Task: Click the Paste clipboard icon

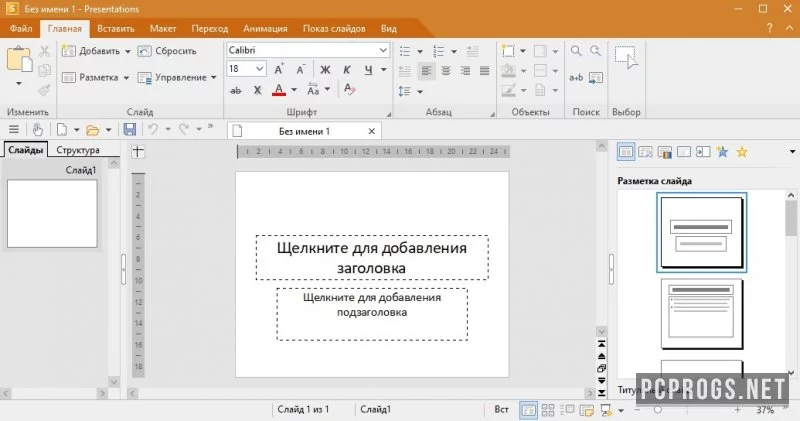Action: pyautogui.click(x=19, y=60)
